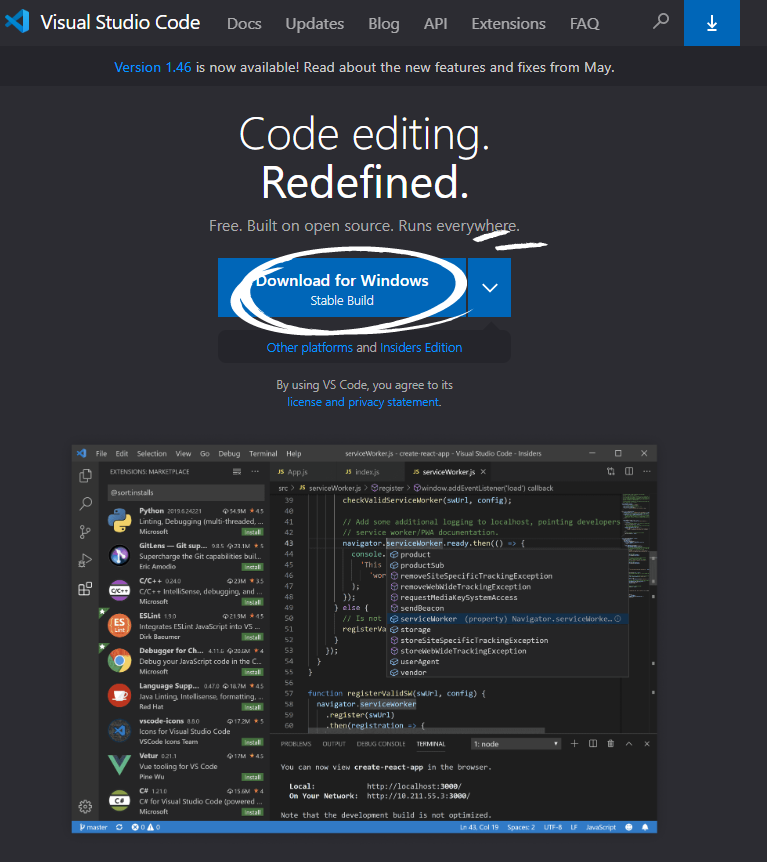Click the notifications bell in status bar
The image size is (767, 862).
point(645,827)
